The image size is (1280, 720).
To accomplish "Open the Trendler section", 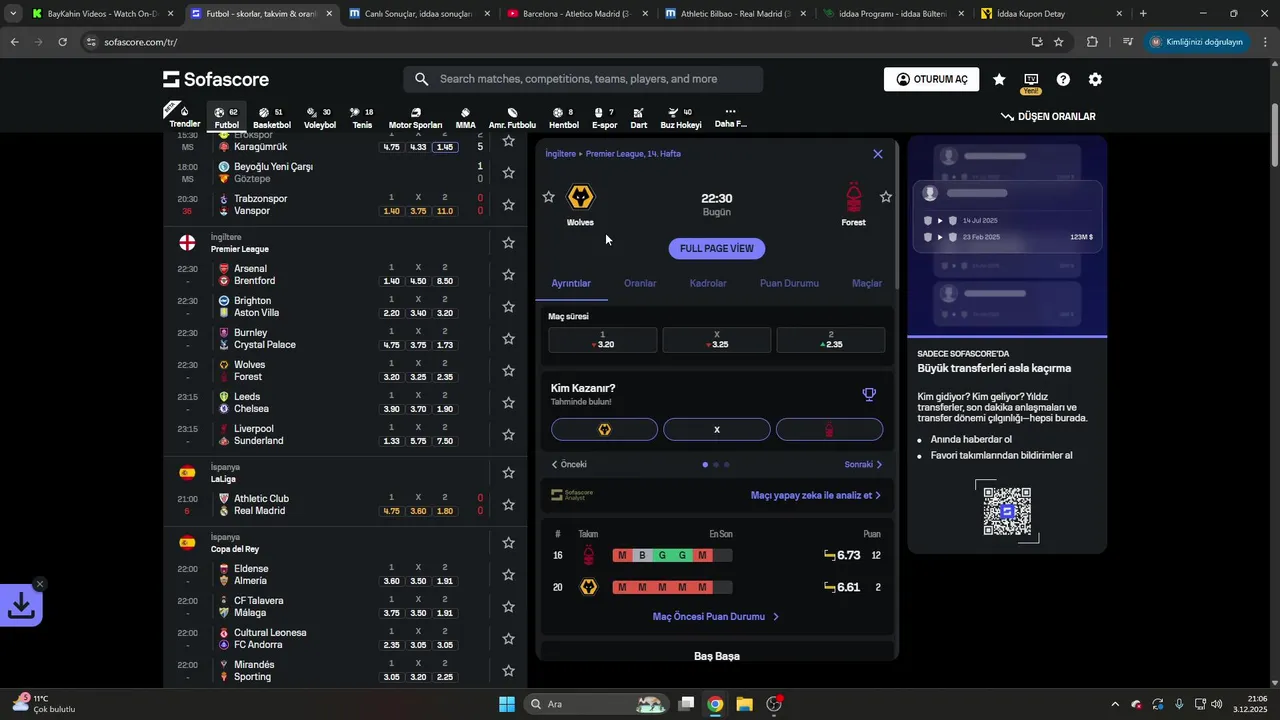I will (184, 117).
